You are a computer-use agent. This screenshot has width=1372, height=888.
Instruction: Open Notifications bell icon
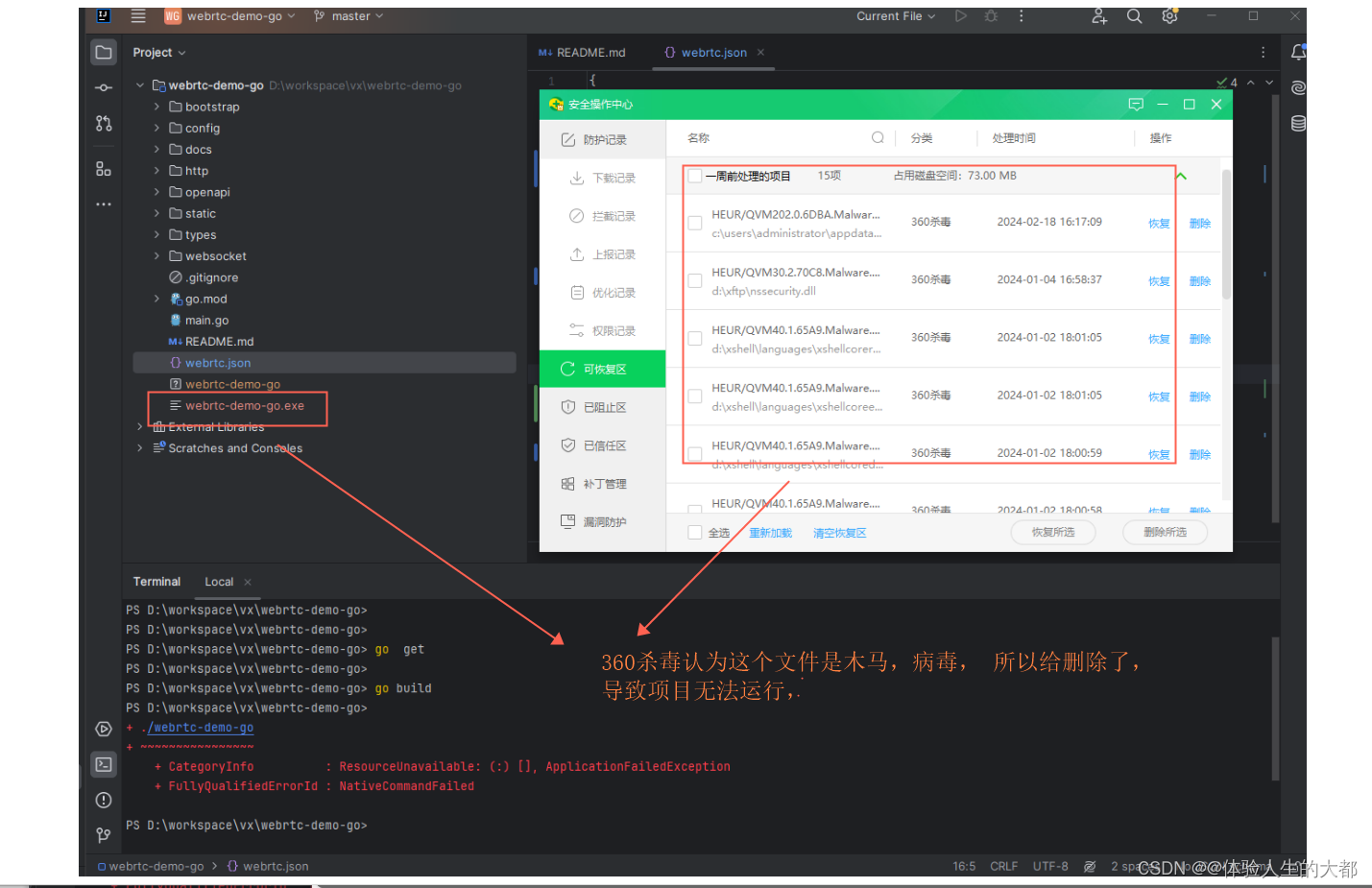click(1298, 52)
